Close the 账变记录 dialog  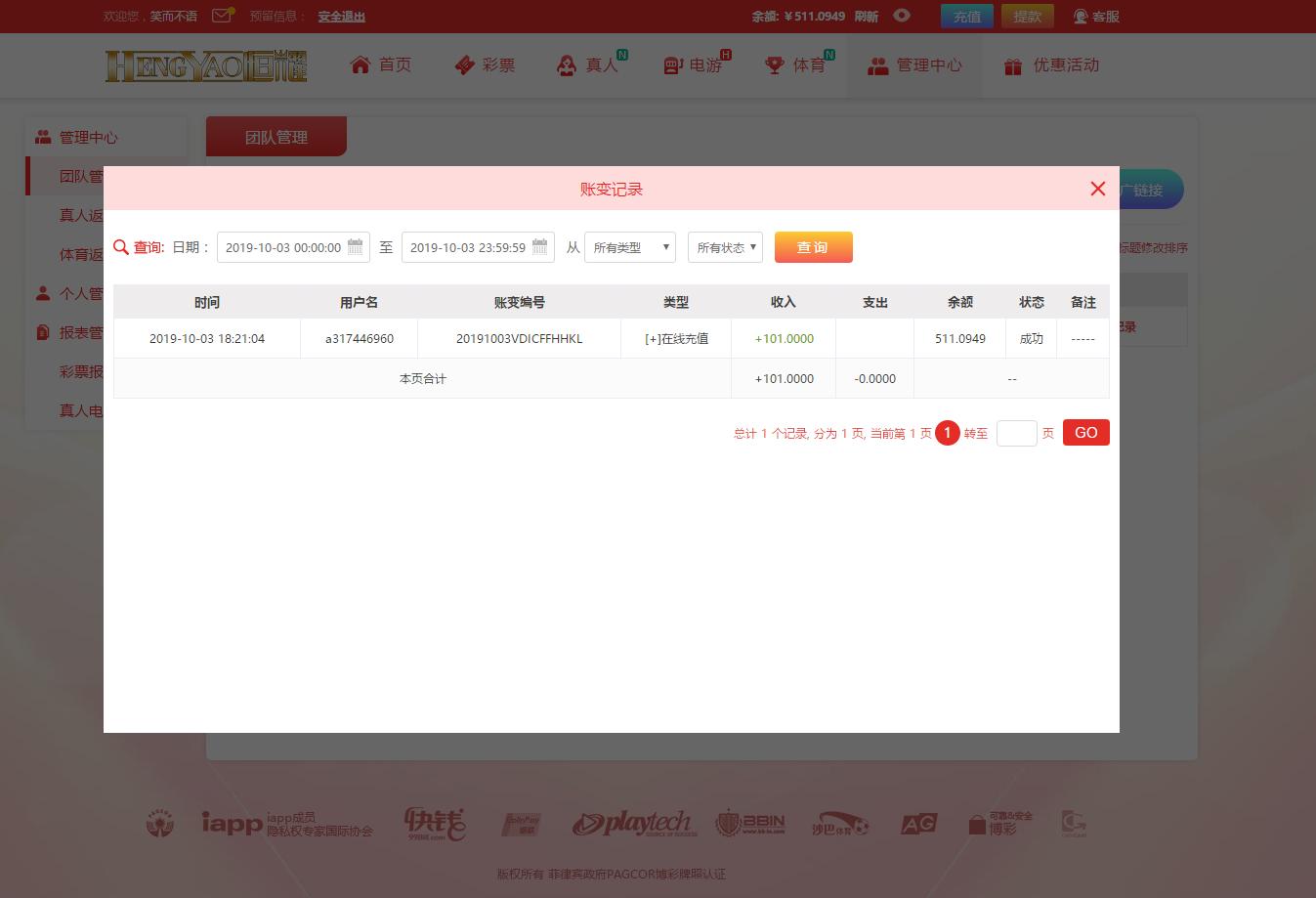click(1098, 189)
